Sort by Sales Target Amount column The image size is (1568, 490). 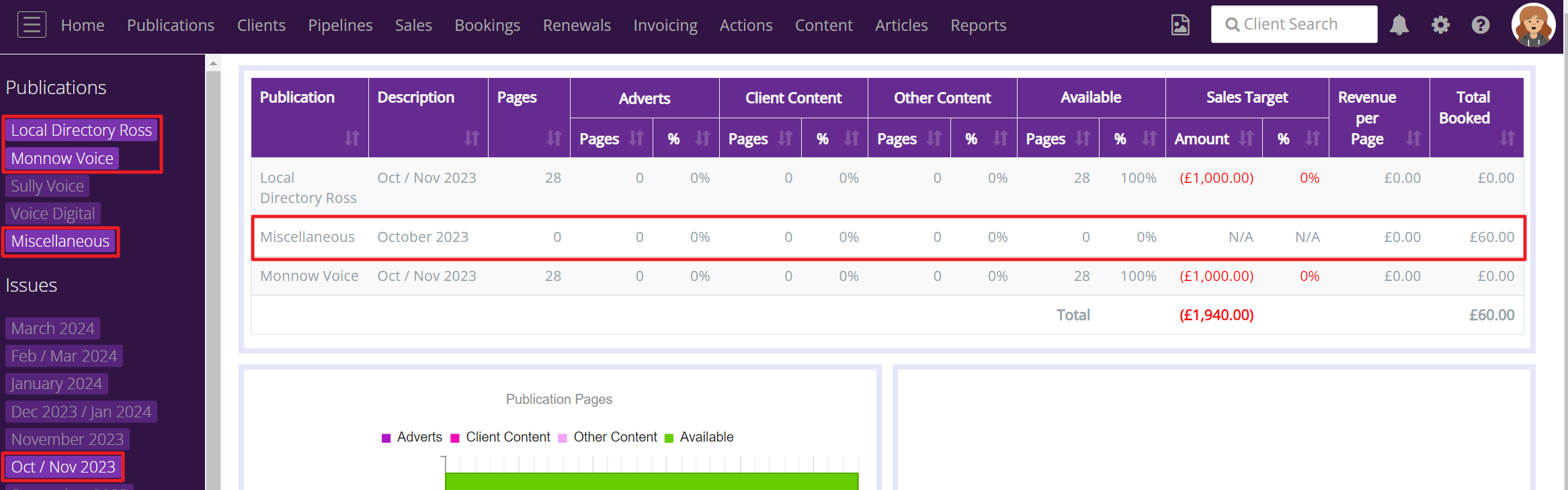coord(1246,138)
